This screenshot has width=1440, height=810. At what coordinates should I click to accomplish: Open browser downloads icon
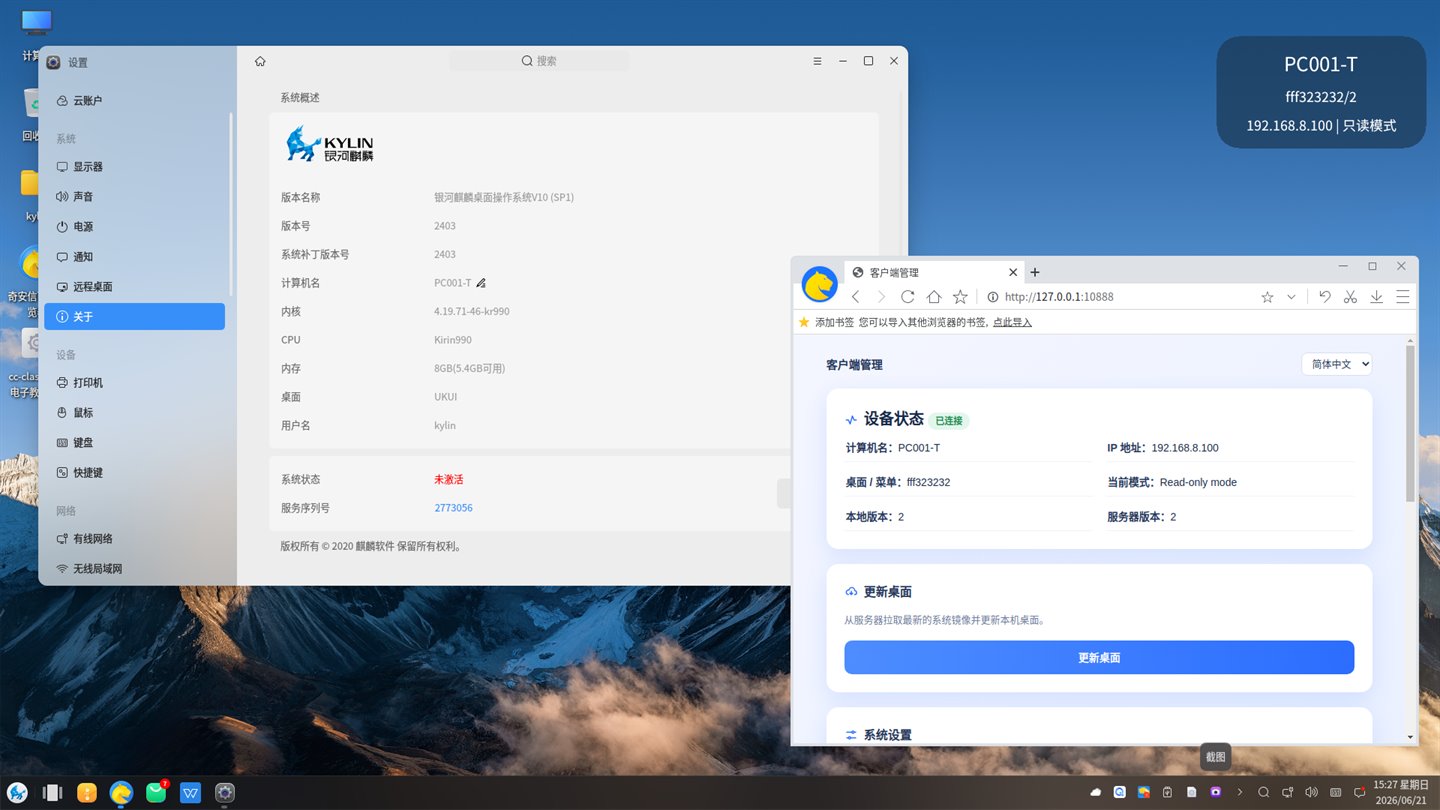[x=1377, y=297]
